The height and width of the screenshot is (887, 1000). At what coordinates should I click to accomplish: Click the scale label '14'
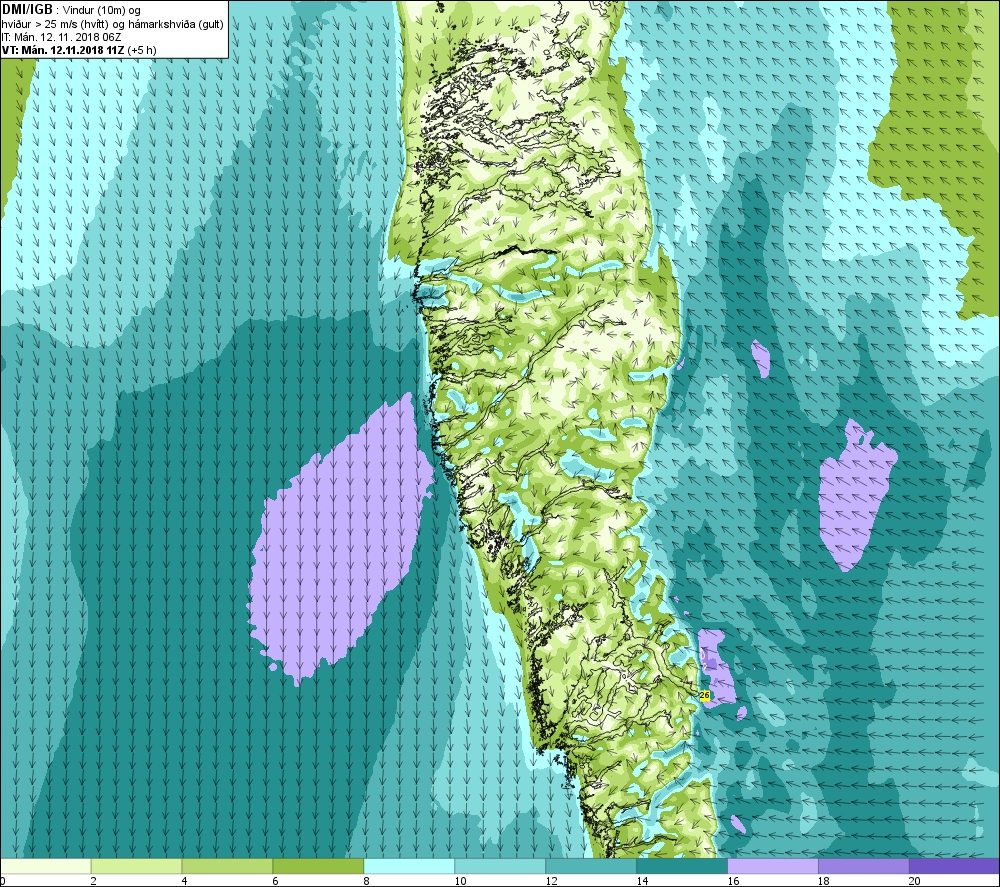point(642,881)
